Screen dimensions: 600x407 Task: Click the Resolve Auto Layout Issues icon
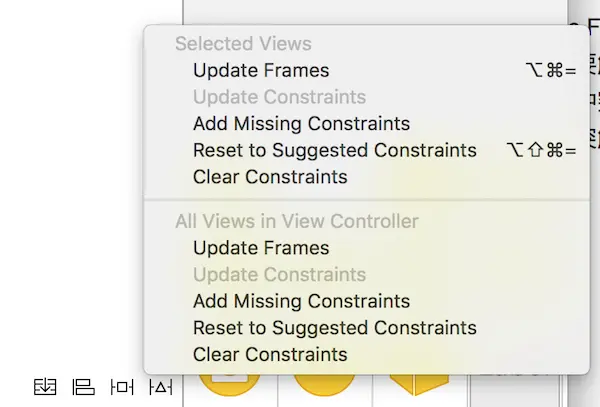click(161, 387)
